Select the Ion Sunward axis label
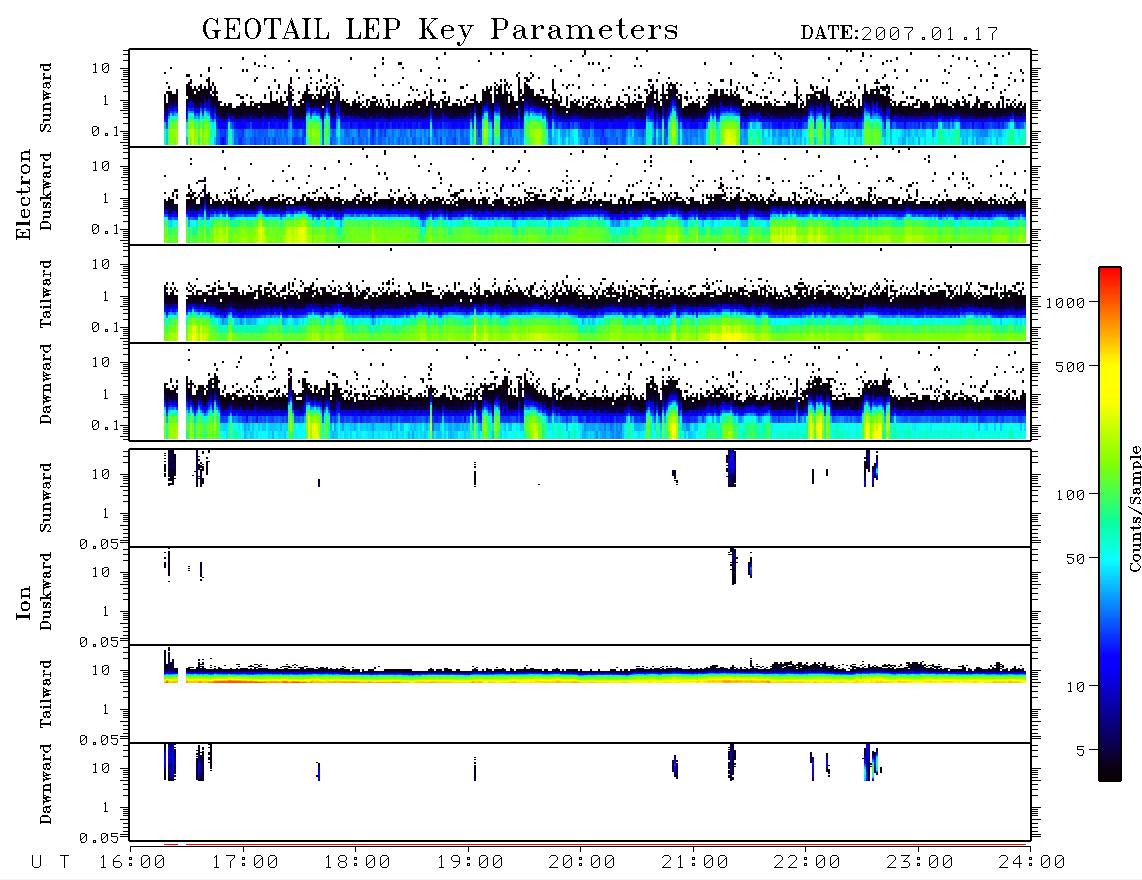This screenshot has height=880, width=1142. (45, 498)
